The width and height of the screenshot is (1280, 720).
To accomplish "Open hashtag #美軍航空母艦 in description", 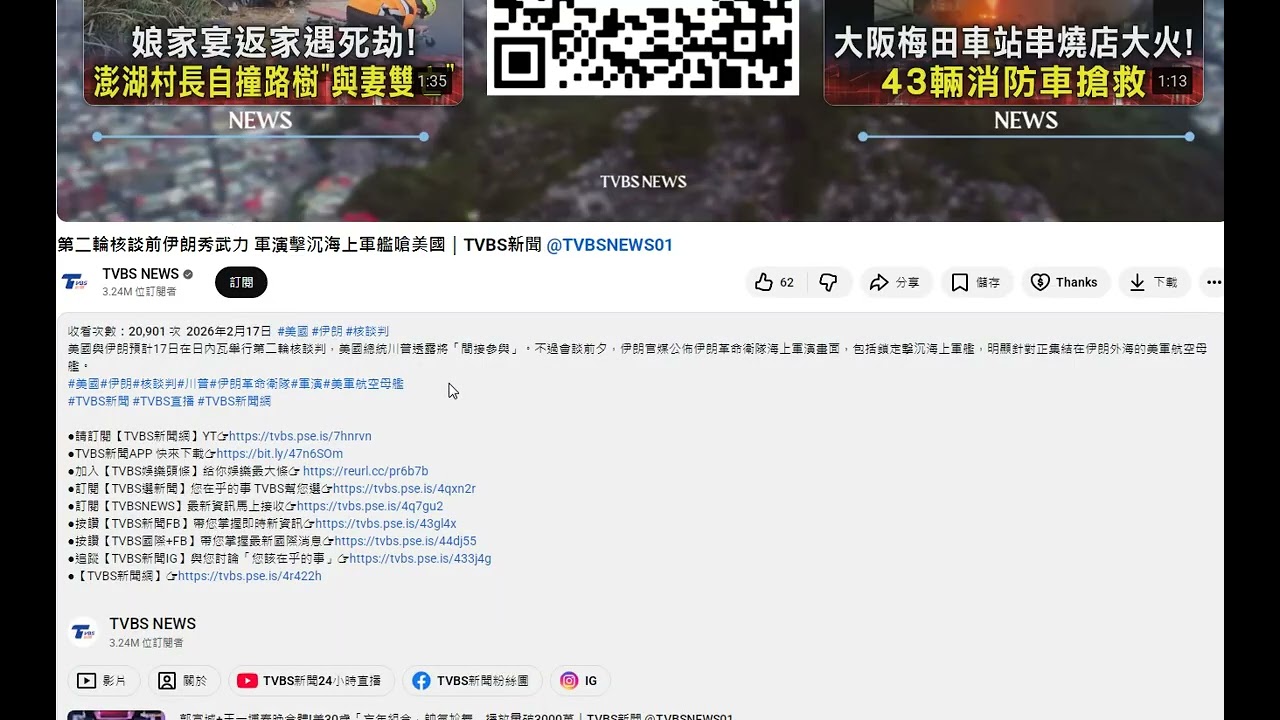I will 363,384.
